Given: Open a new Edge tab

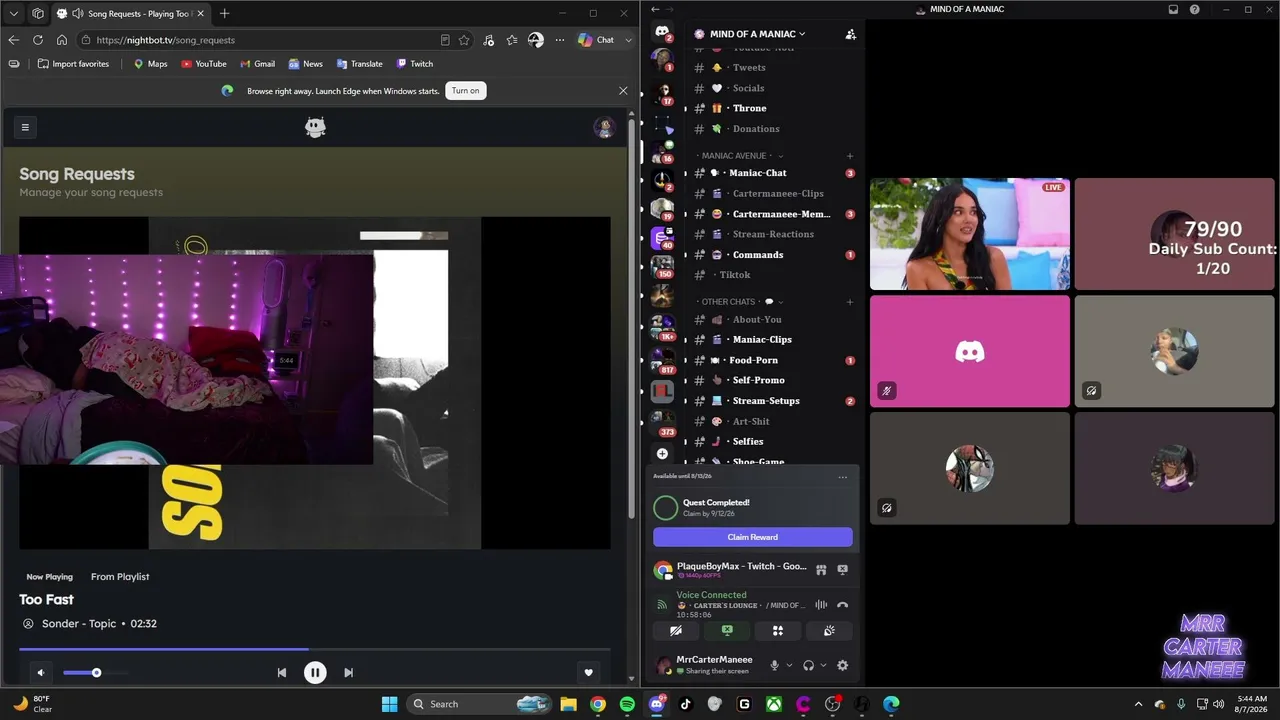Looking at the screenshot, I should 224,13.
